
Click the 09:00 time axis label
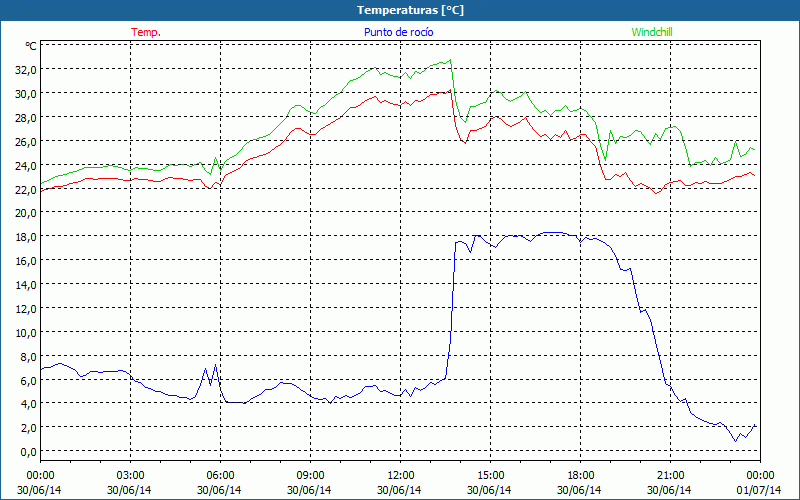click(x=310, y=476)
